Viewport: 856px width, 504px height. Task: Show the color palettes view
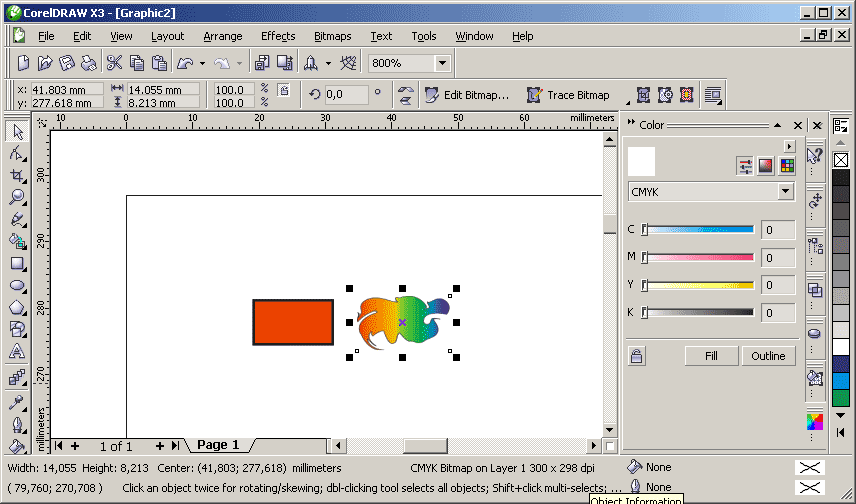click(x=787, y=166)
